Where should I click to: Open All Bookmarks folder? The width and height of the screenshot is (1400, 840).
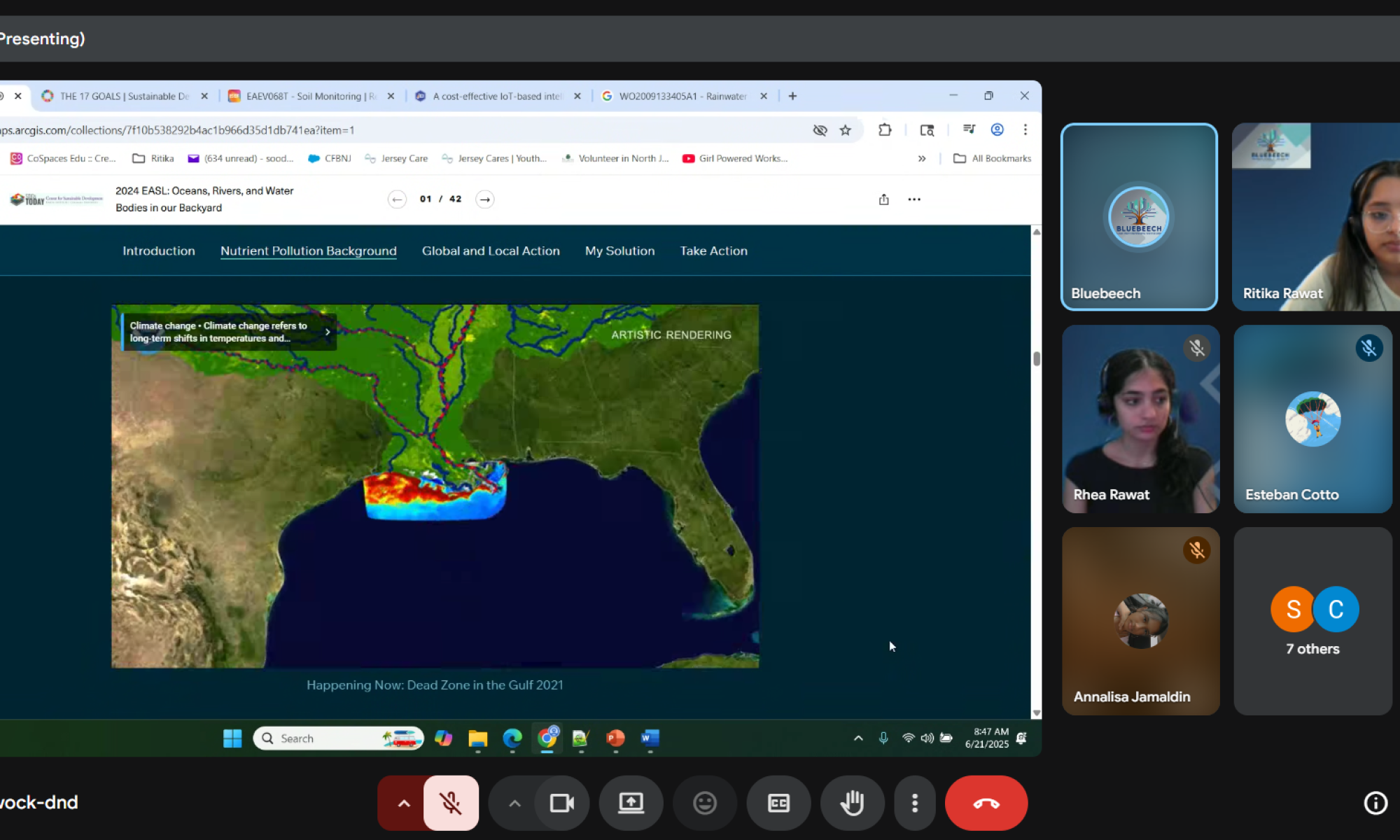point(993,159)
